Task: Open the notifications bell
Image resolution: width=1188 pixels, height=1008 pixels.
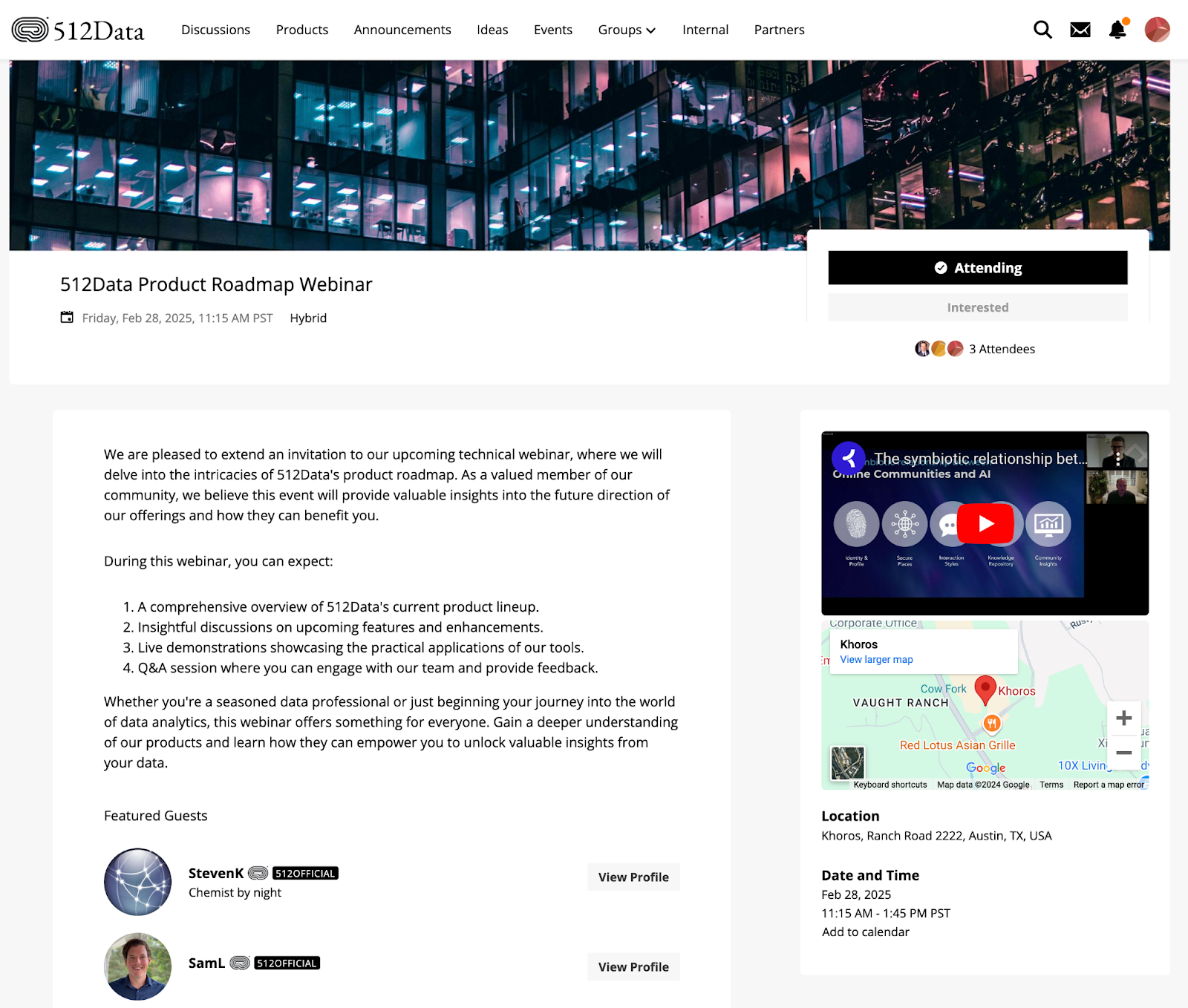Action: pos(1117,30)
